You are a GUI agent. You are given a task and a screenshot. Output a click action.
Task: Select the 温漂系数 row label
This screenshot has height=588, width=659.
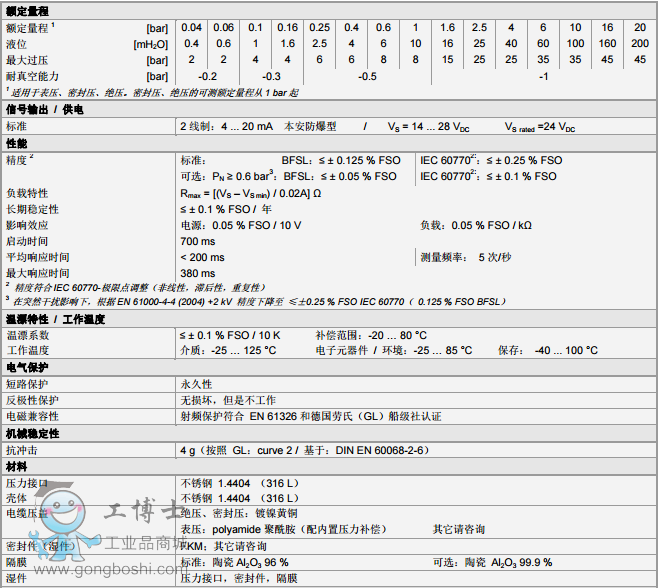(x=28, y=335)
